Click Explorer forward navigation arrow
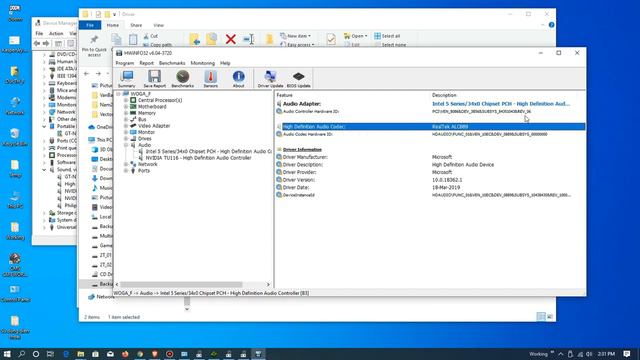 coord(98,73)
